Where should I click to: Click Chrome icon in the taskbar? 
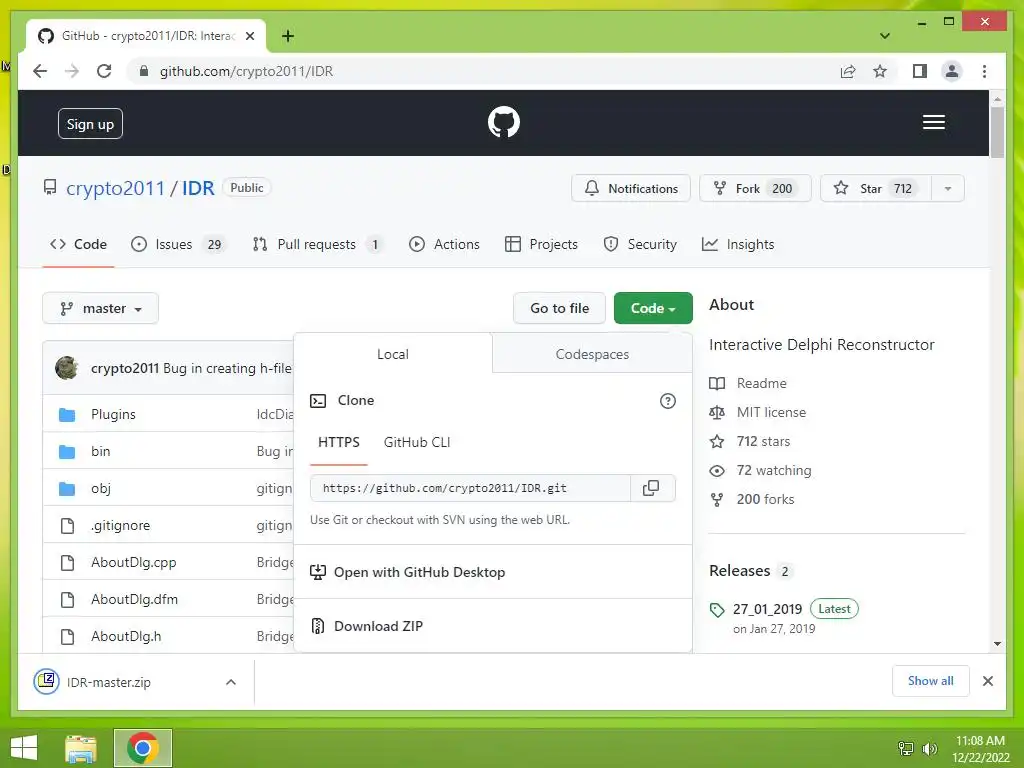pyautogui.click(x=142, y=748)
